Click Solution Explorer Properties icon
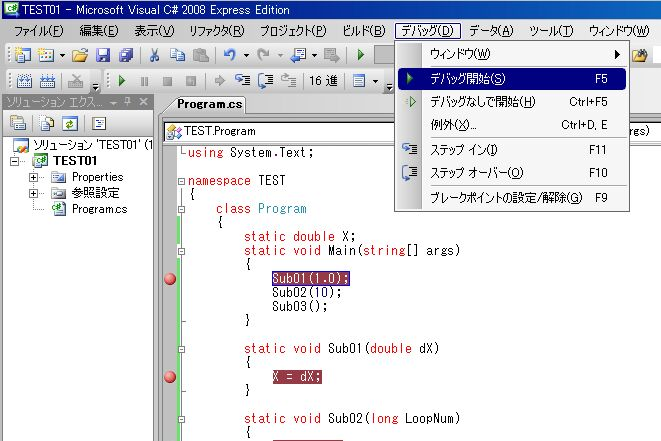661x441 pixels. point(18,124)
